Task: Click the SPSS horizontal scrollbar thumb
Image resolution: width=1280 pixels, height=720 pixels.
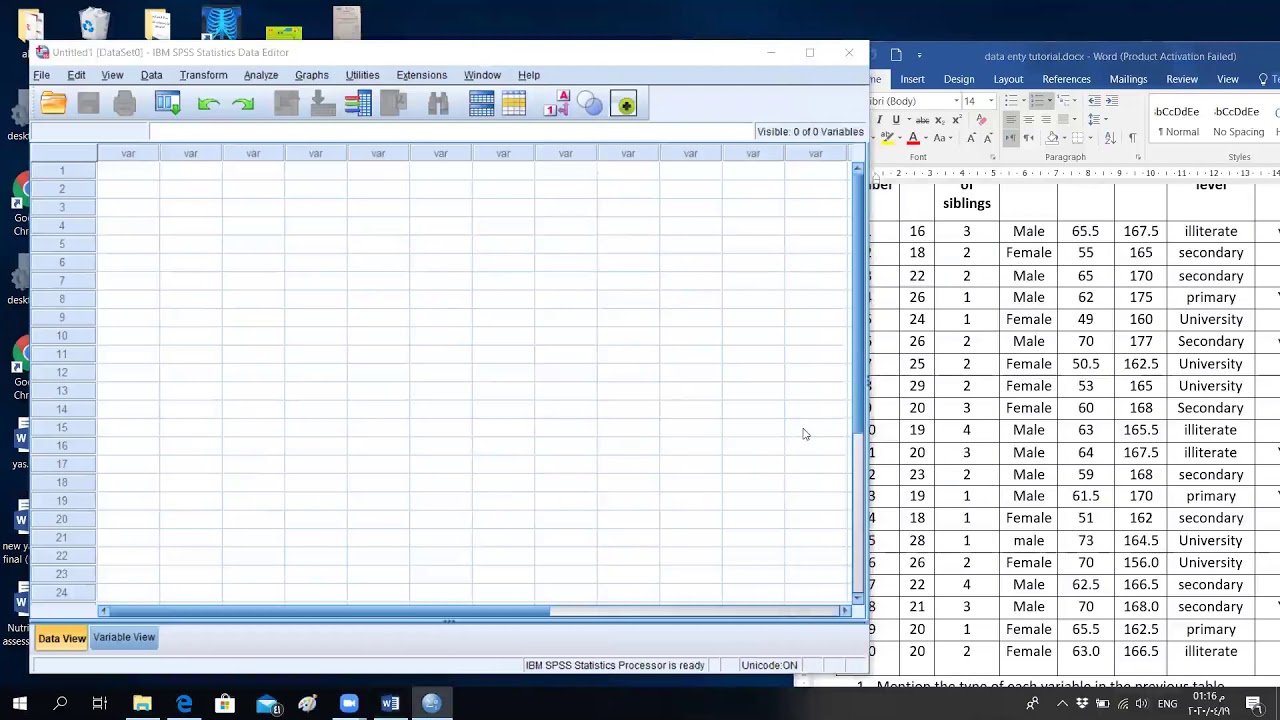Action: (329, 610)
